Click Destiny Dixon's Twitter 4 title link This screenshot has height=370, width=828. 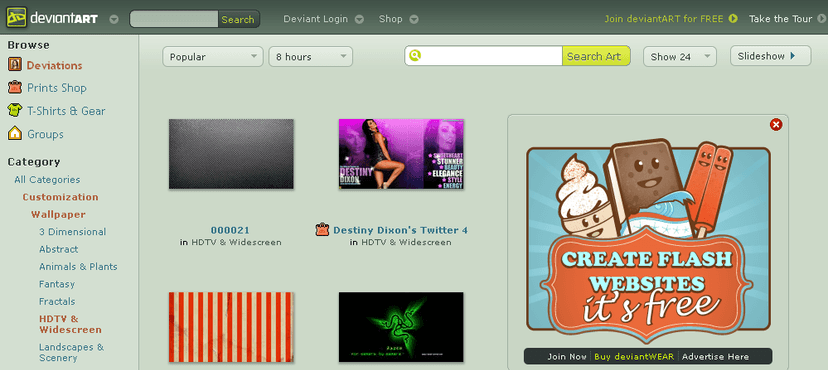click(400, 230)
